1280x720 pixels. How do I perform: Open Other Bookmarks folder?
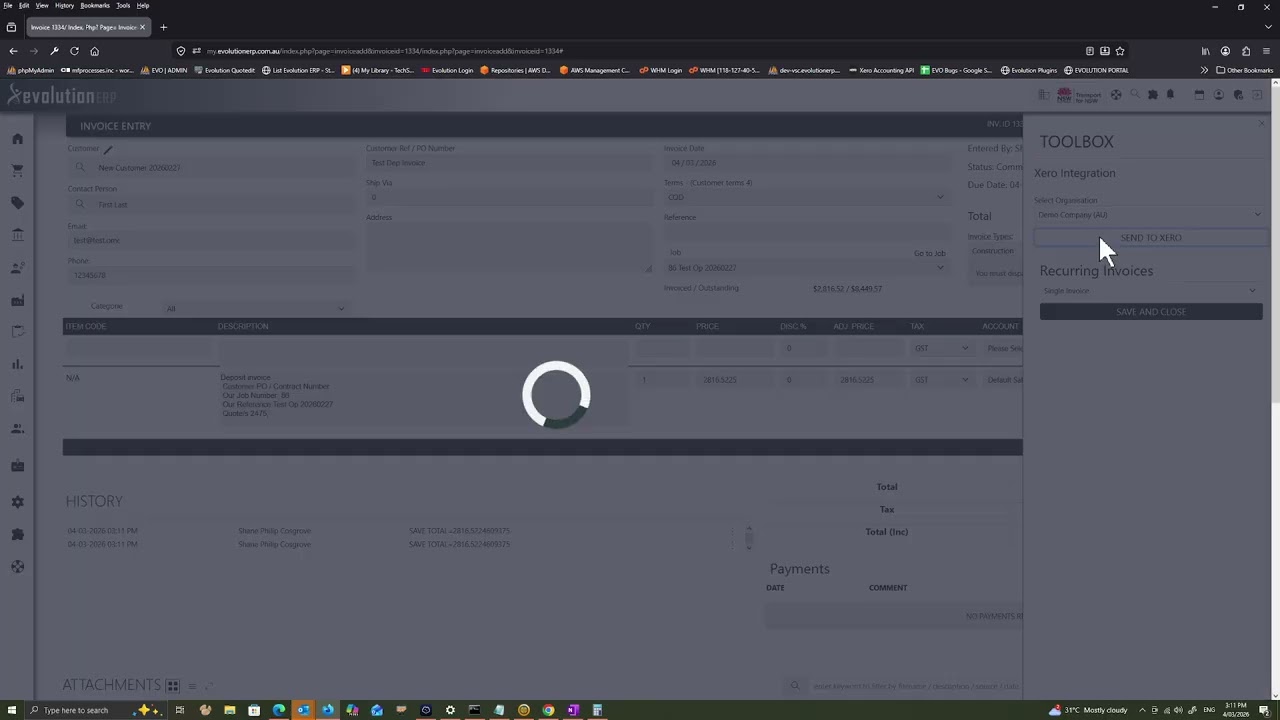(1244, 70)
